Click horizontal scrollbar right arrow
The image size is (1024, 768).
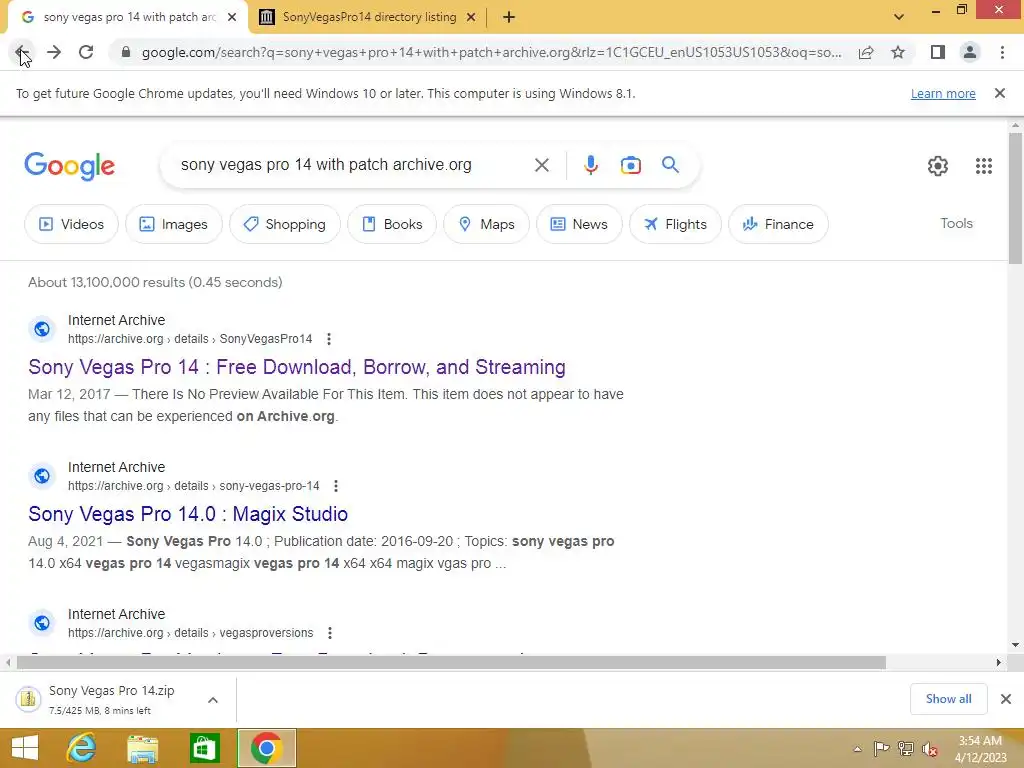pos(999,662)
